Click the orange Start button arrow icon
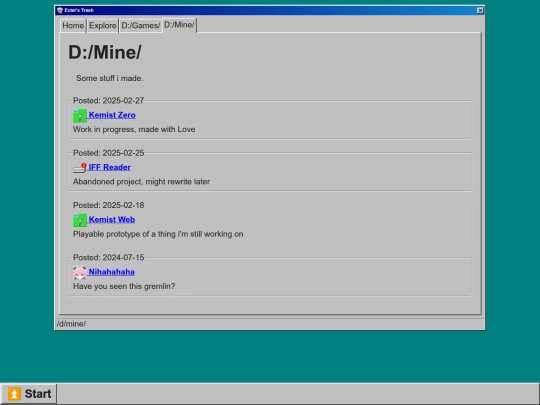 [14, 394]
